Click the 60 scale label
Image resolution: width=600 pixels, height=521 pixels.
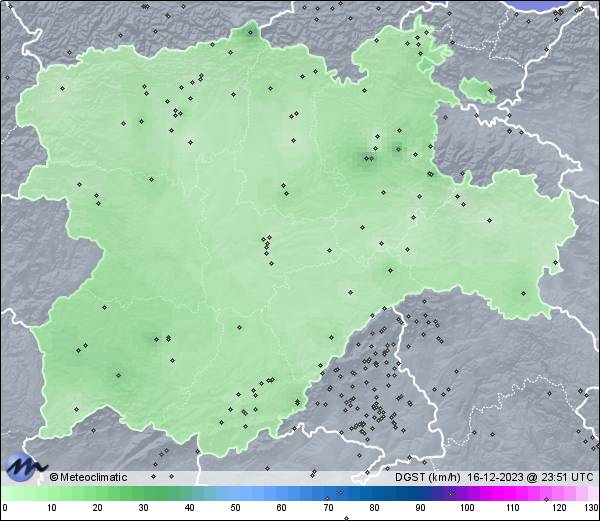[x=282, y=508]
